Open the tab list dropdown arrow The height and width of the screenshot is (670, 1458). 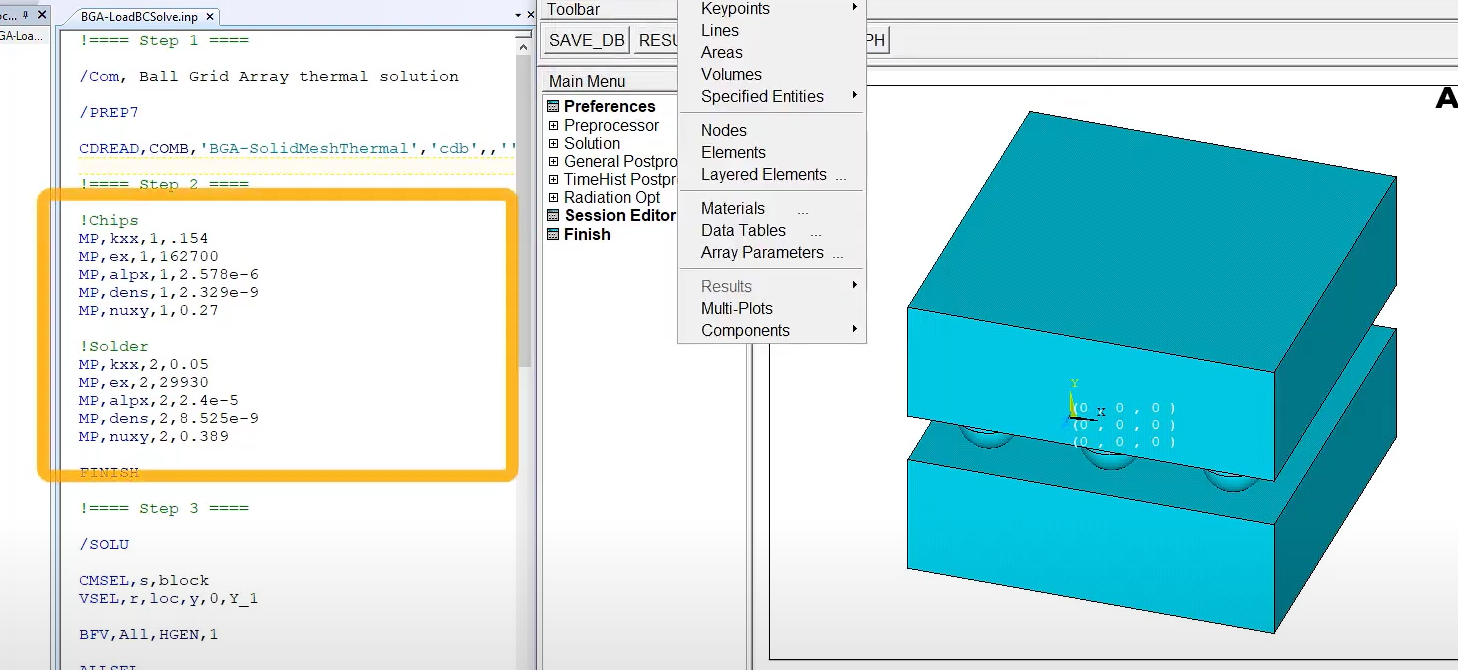click(x=517, y=16)
